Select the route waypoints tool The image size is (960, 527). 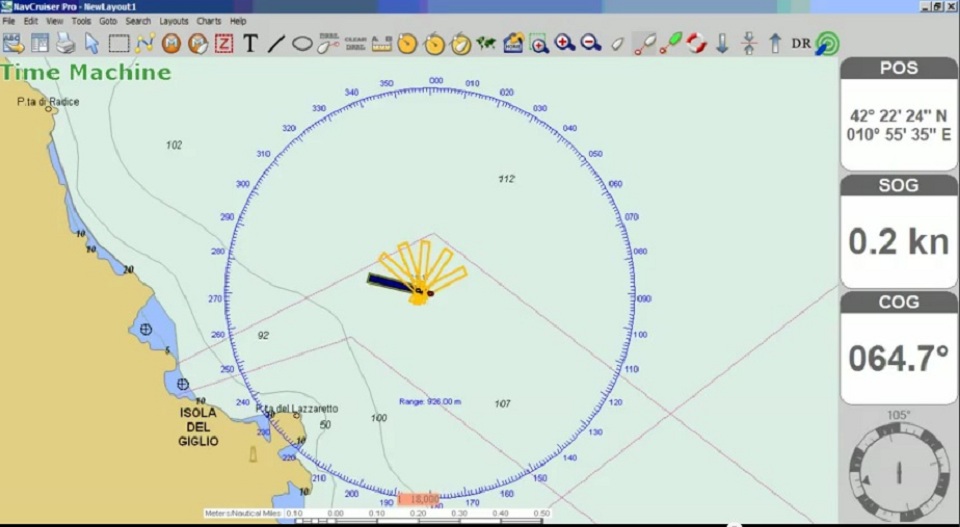point(145,43)
